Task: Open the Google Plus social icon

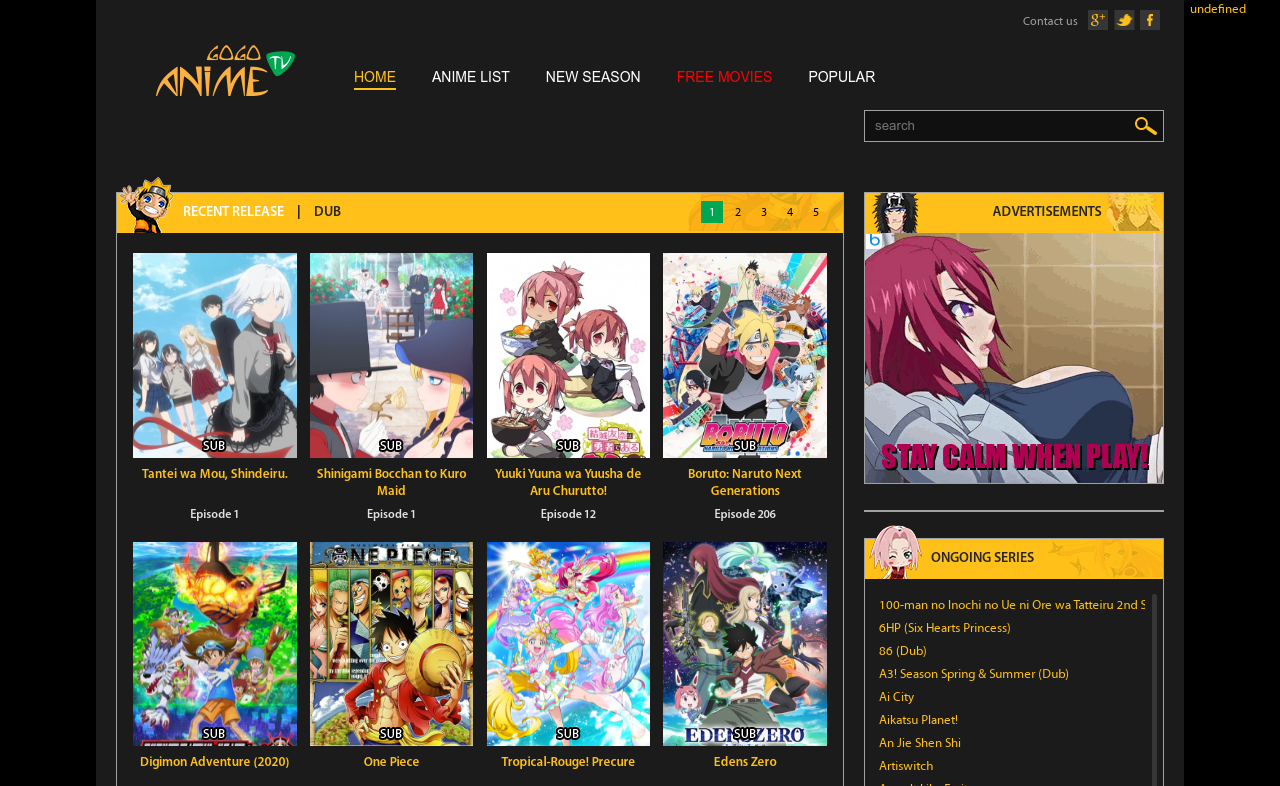Action: coord(1098,20)
